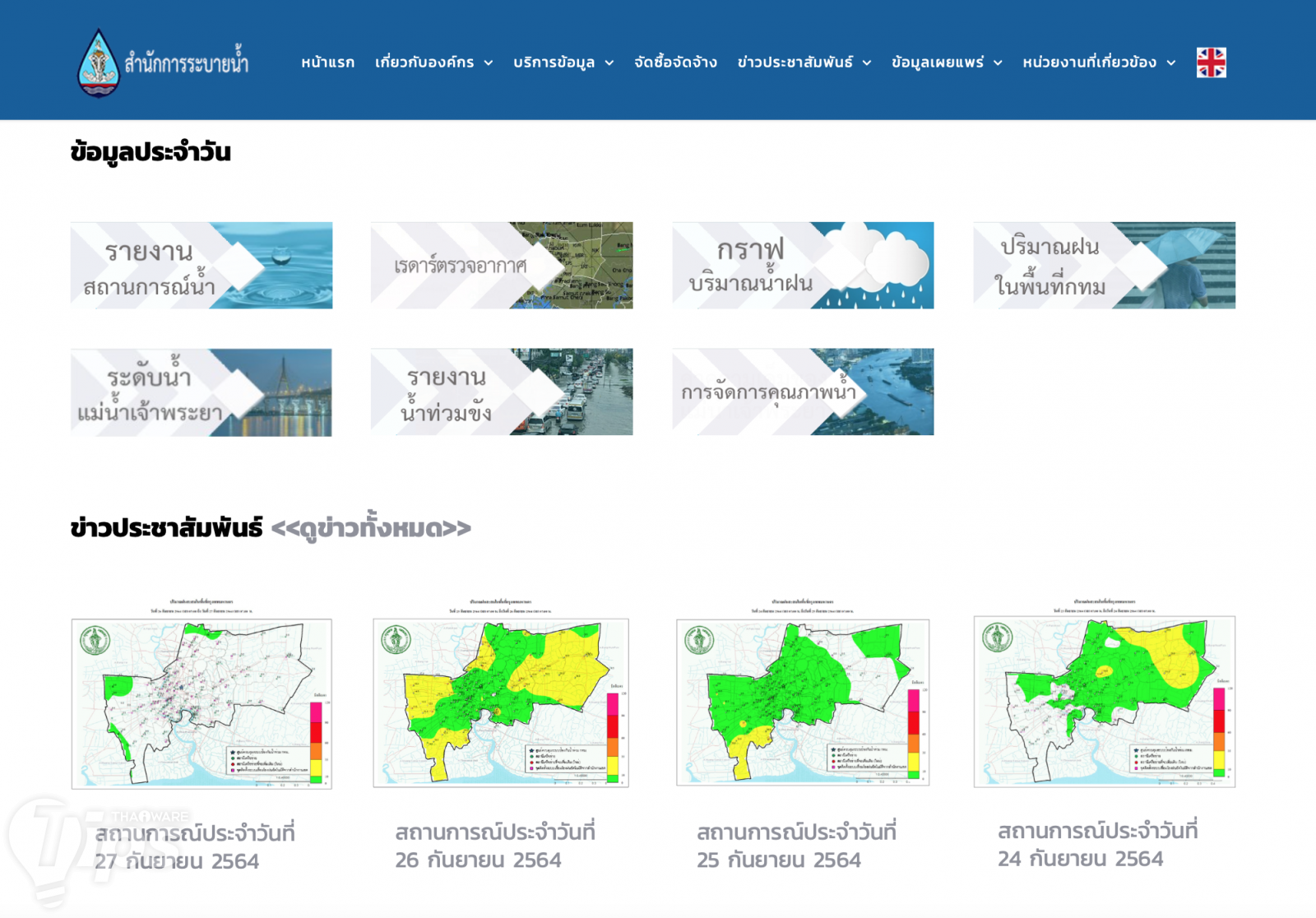This screenshot has height=918, width=1316.
Task: Expand the chevron beside ข้อมูลเผยแพร่
Action: click(998, 63)
